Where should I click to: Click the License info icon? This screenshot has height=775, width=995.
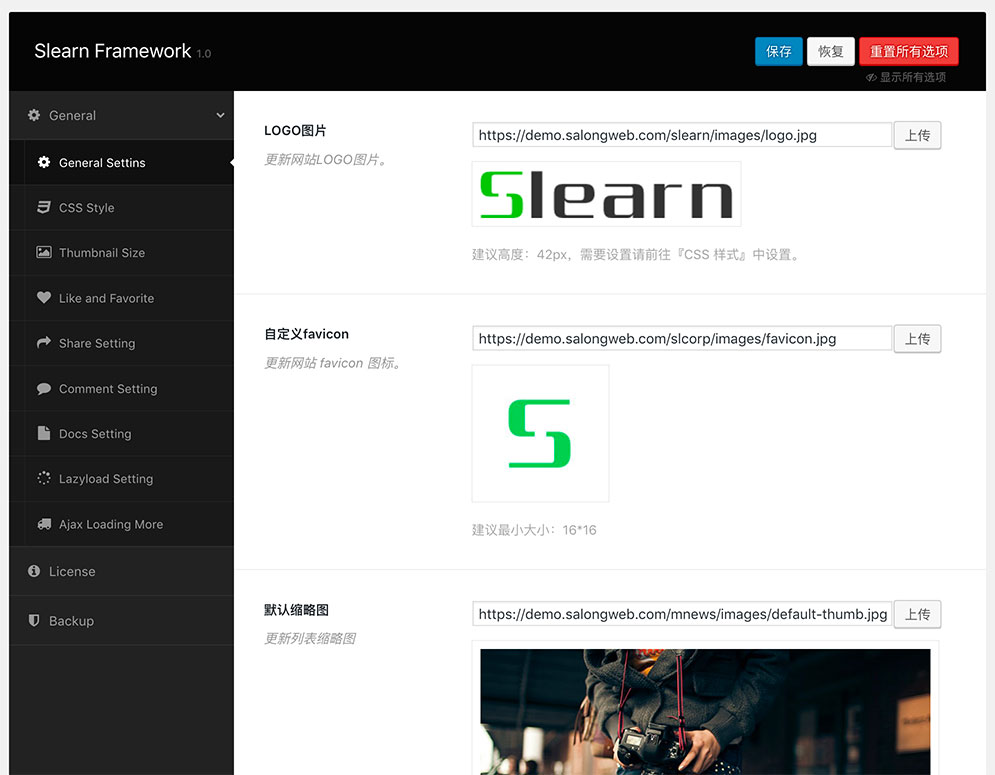[x=34, y=571]
